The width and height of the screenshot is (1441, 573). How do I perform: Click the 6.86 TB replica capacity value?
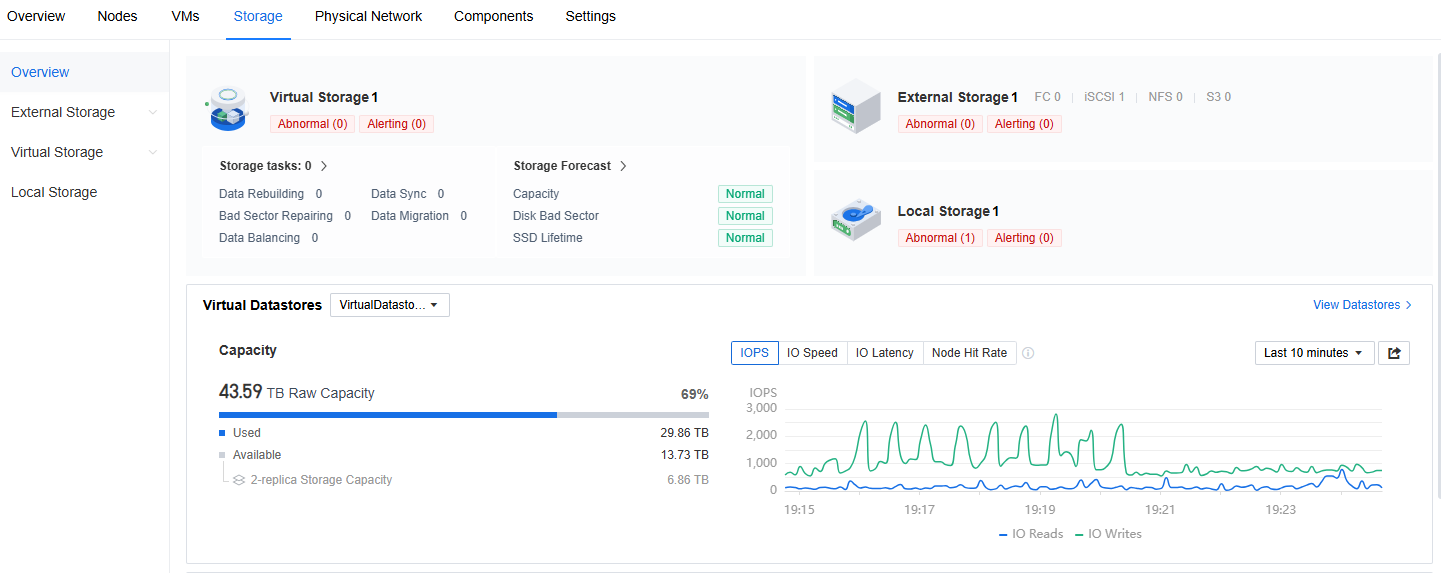click(688, 480)
